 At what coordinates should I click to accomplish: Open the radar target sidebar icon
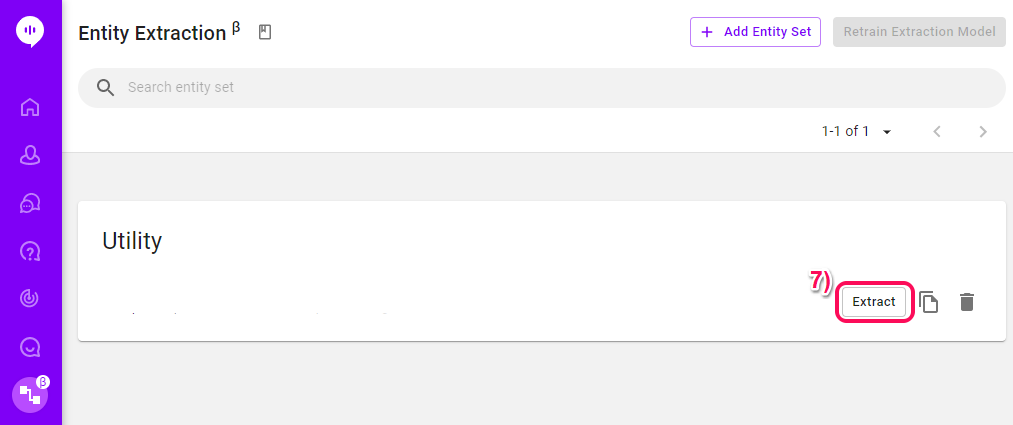click(x=30, y=298)
